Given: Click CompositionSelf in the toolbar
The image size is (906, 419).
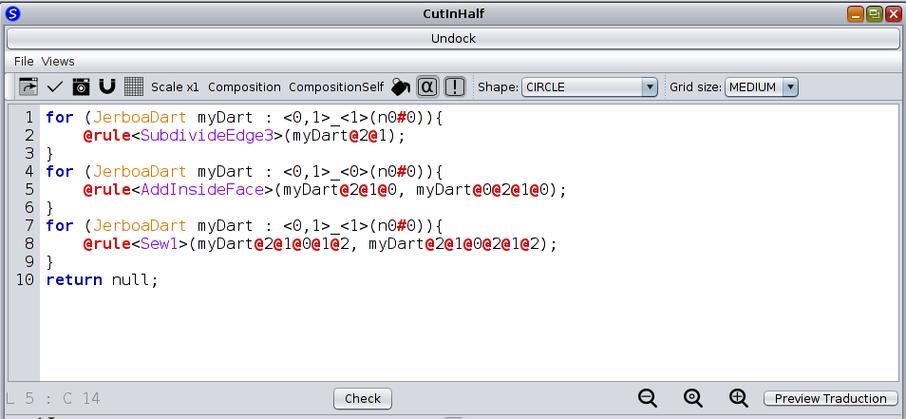Looking at the screenshot, I should coord(336,87).
